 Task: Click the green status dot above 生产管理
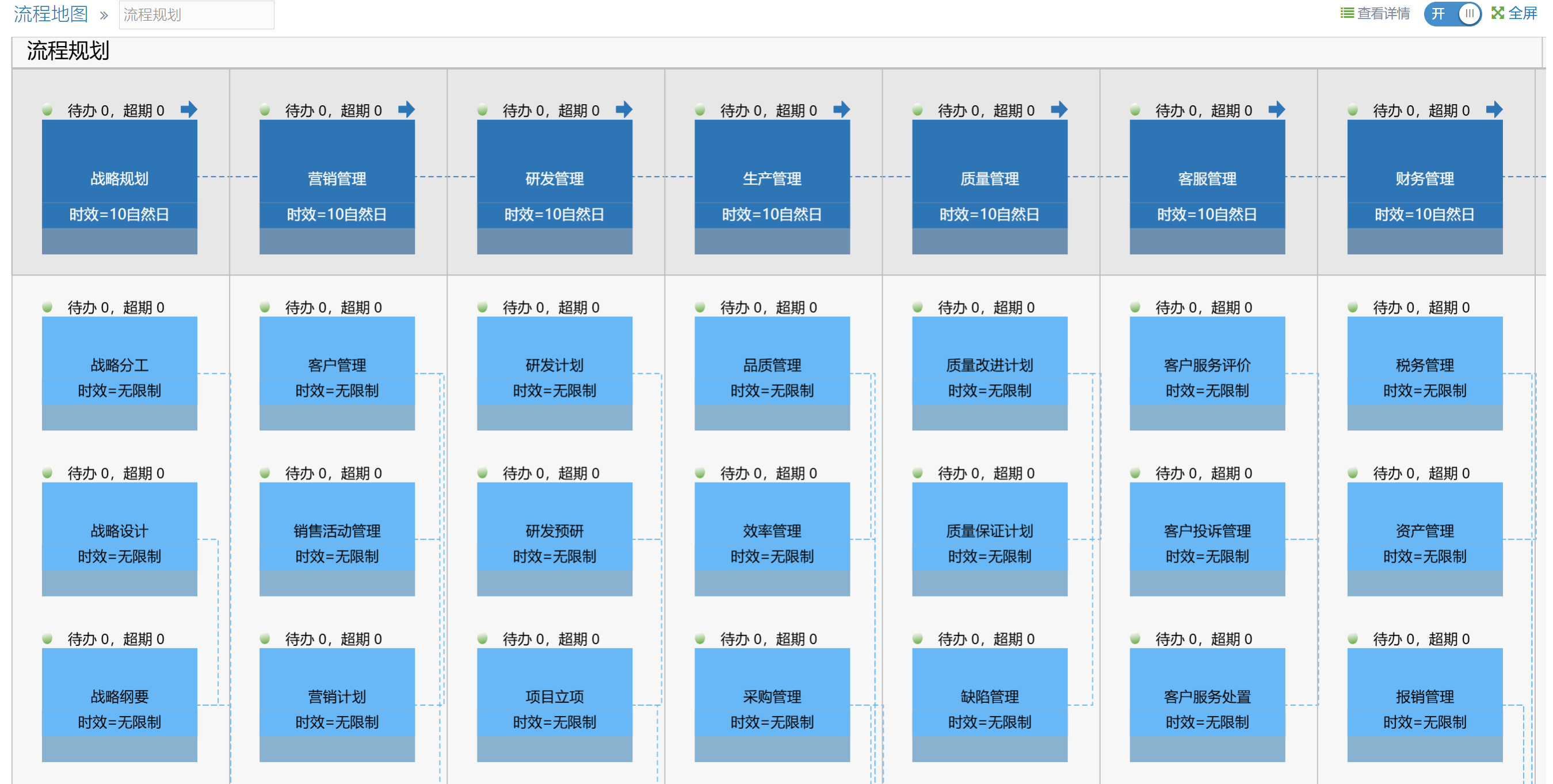point(700,110)
